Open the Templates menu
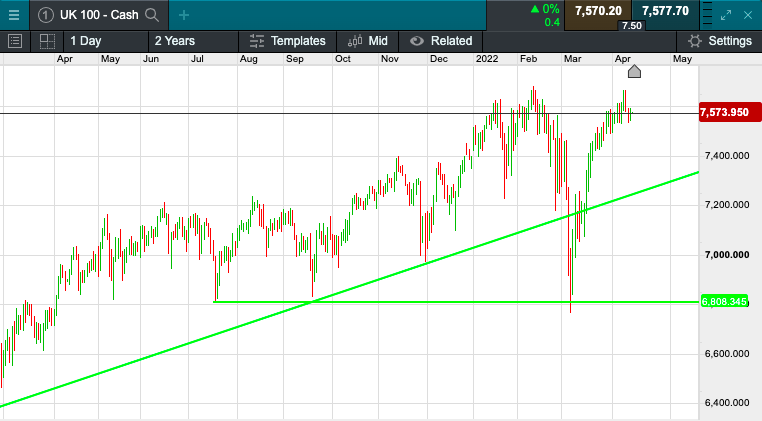Viewport: 762px width, 421px height. pyautogui.click(x=288, y=41)
